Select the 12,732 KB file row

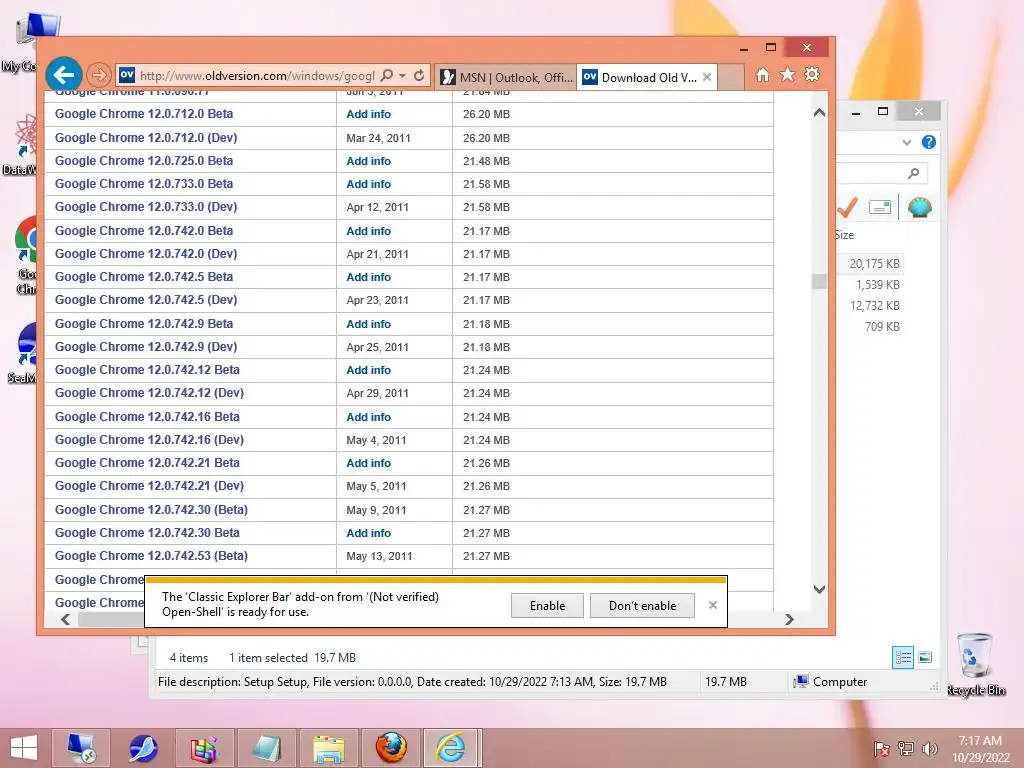click(x=871, y=306)
